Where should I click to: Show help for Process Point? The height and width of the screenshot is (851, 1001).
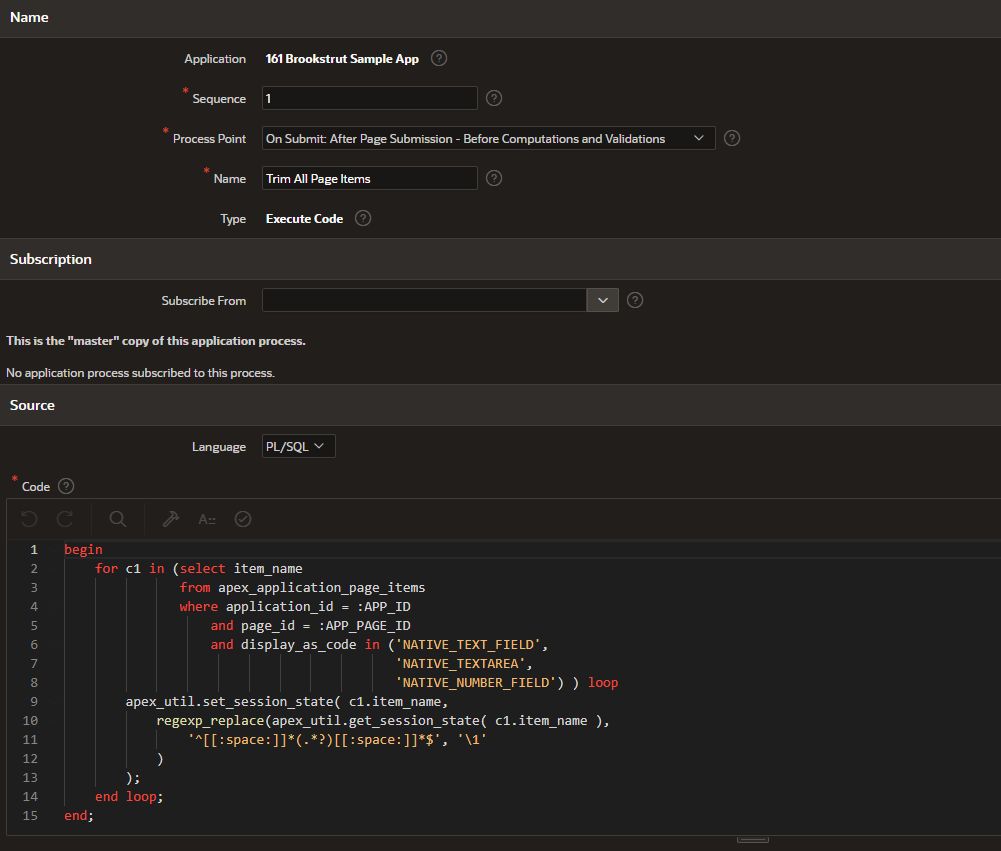click(x=732, y=138)
